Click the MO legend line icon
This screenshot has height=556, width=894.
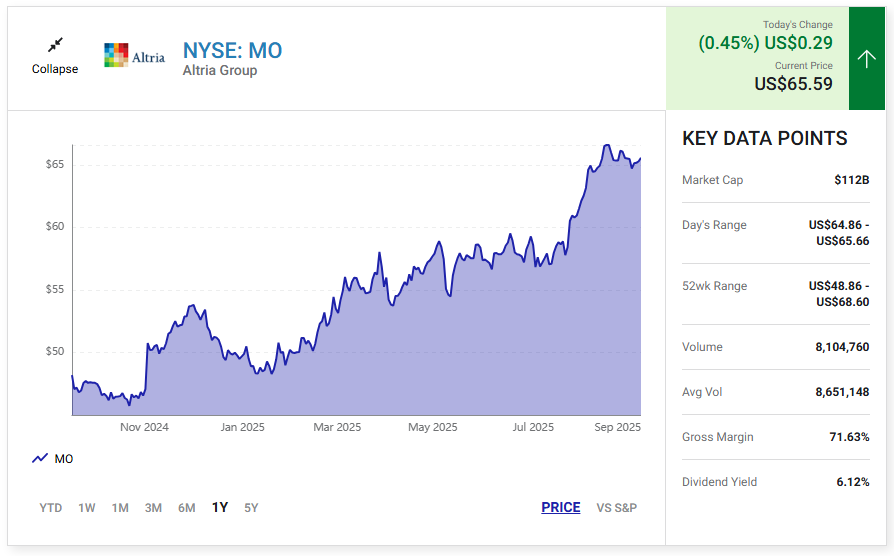(x=40, y=458)
